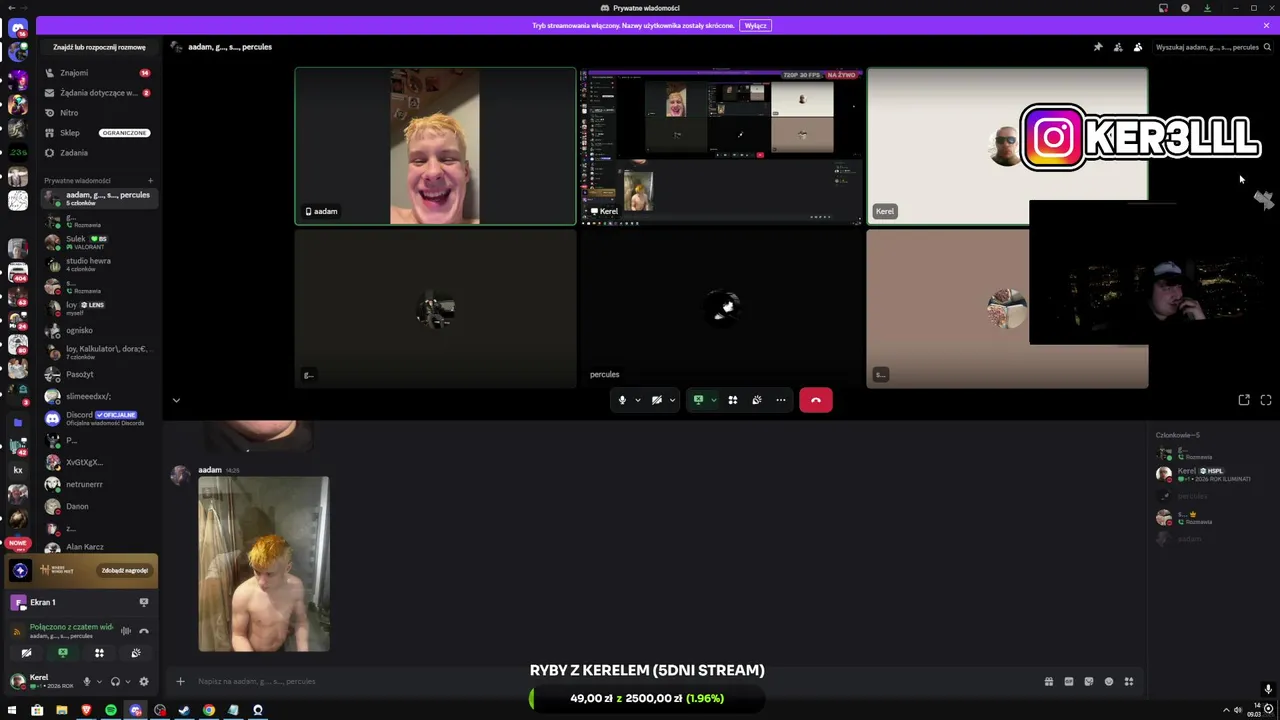The image size is (1280, 720).
Task: Focus aadam's video tile in call
Action: click(435, 146)
